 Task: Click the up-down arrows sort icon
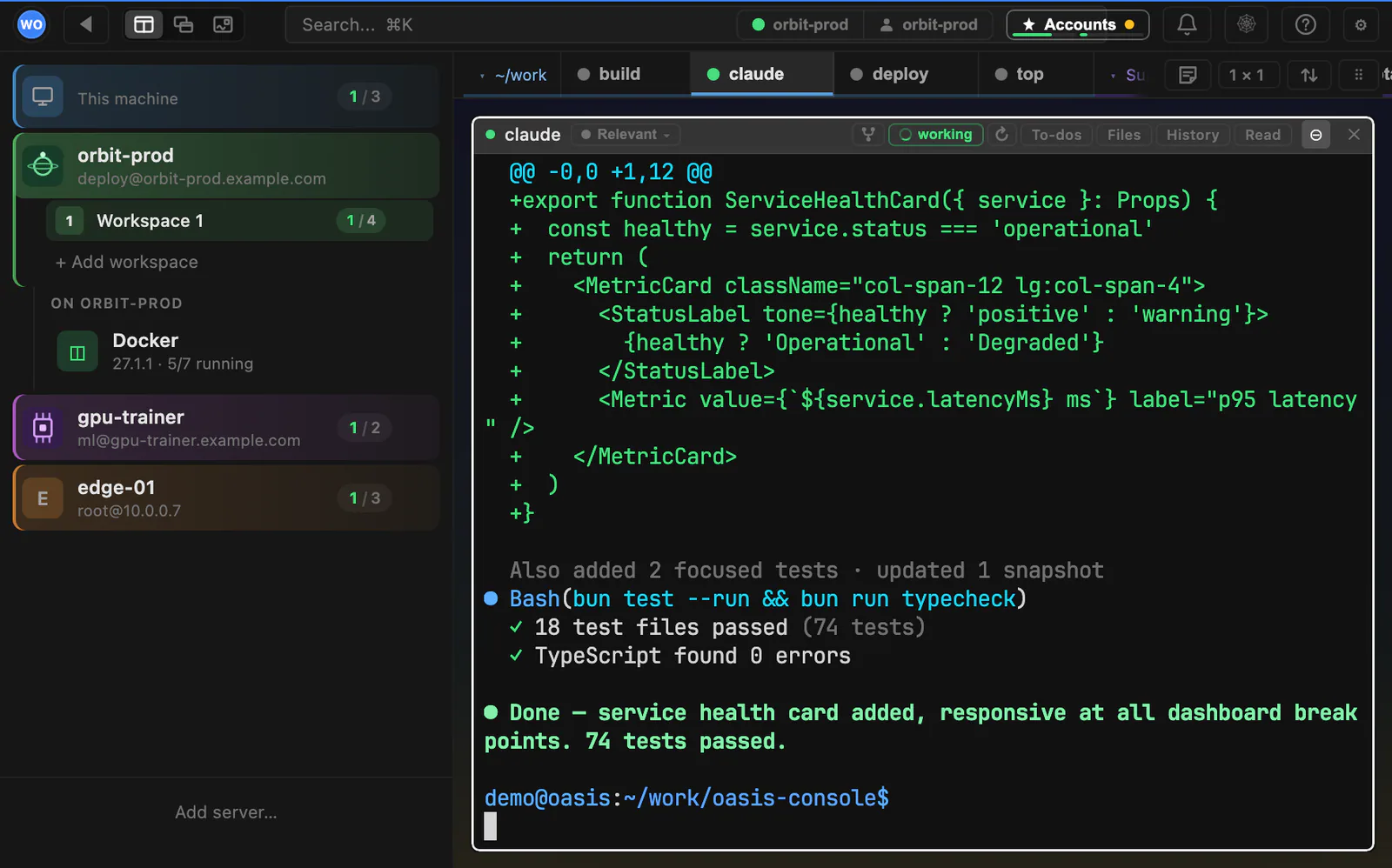[1308, 75]
